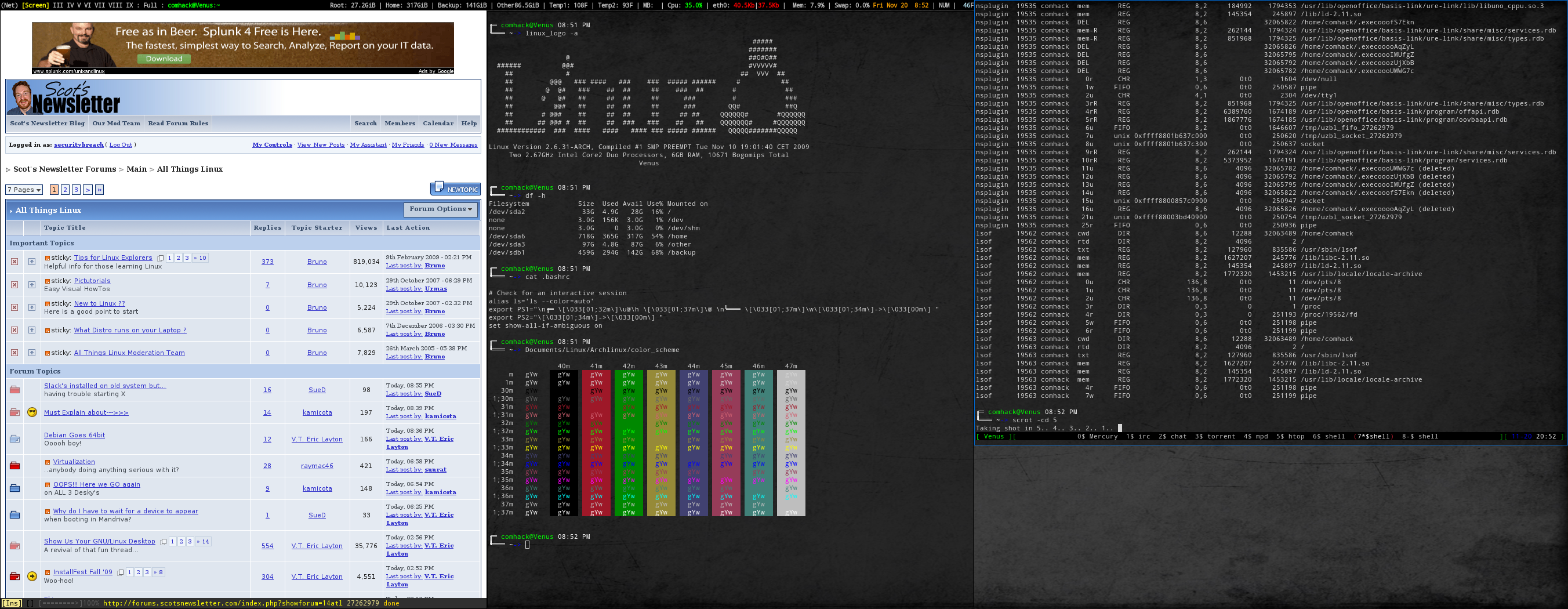Click red X icon in New to Linux row
1568x609 pixels.
tap(14, 307)
